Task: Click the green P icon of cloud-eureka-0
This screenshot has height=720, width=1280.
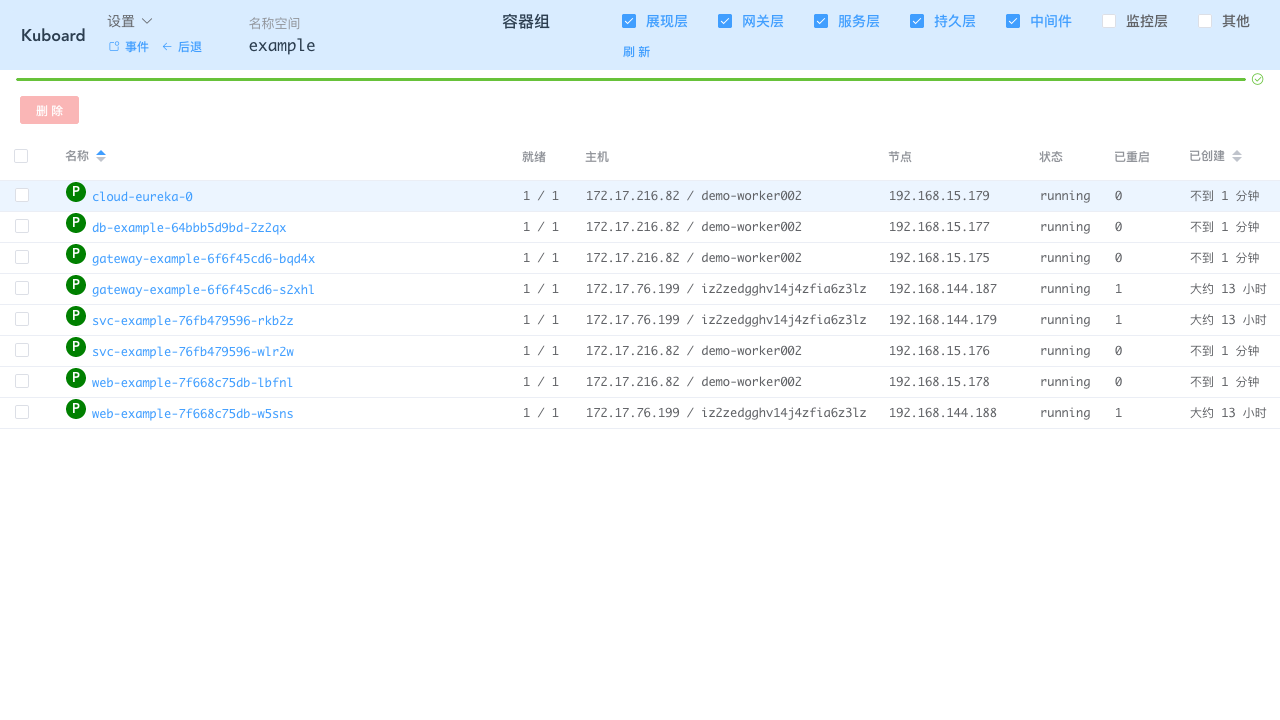Action: [76, 192]
